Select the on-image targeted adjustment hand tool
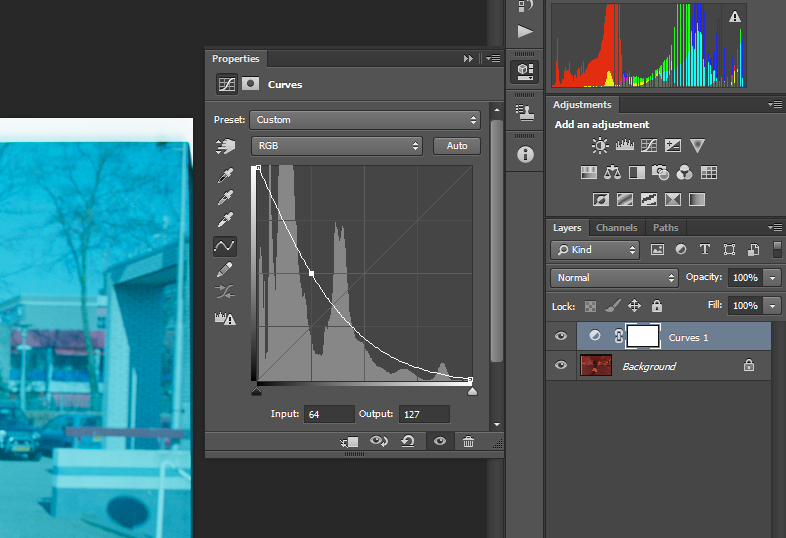Viewport: 786px width, 538px height. coord(225,147)
